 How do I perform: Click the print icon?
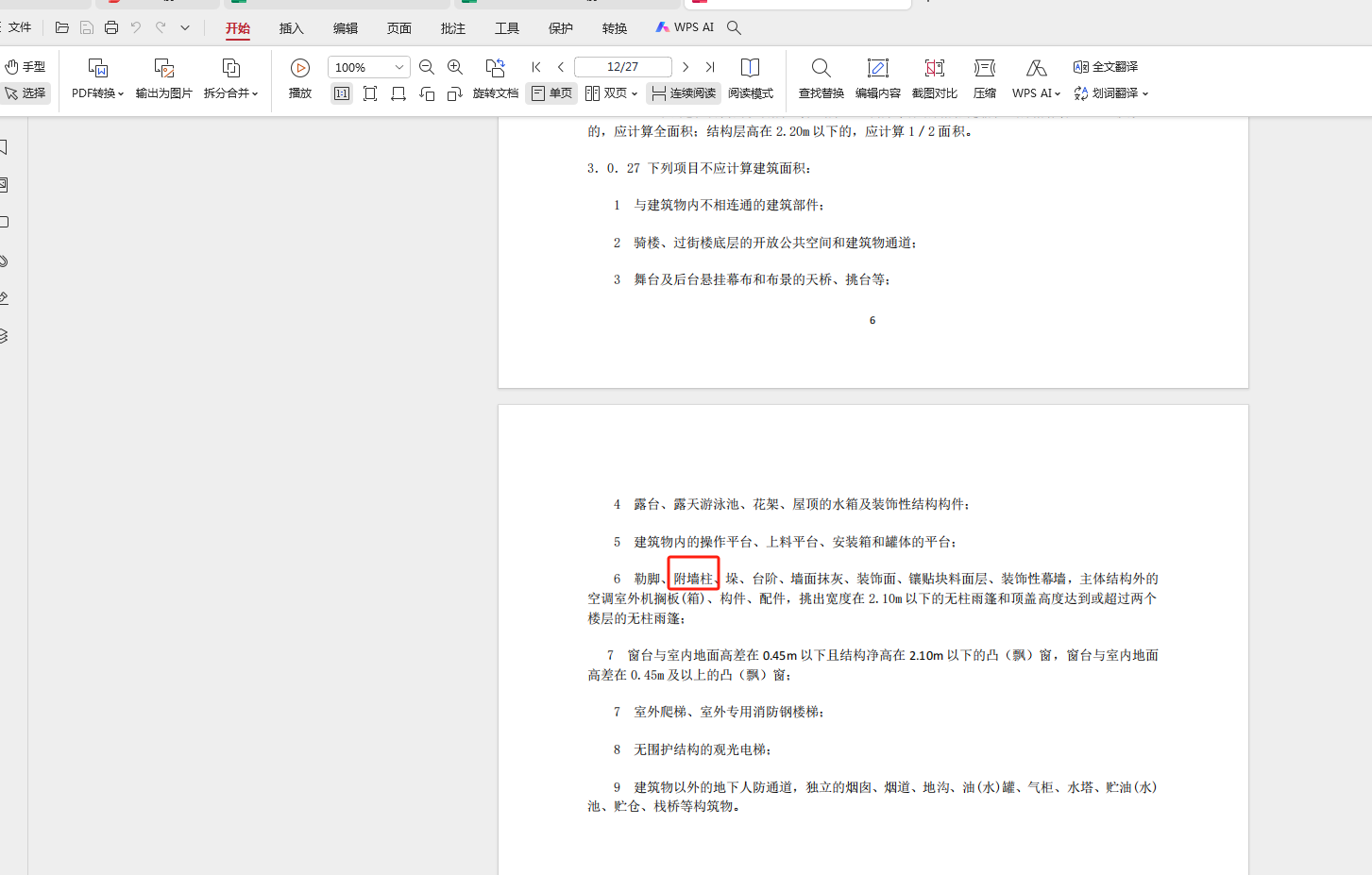pyautogui.click(x=111, y=27)
